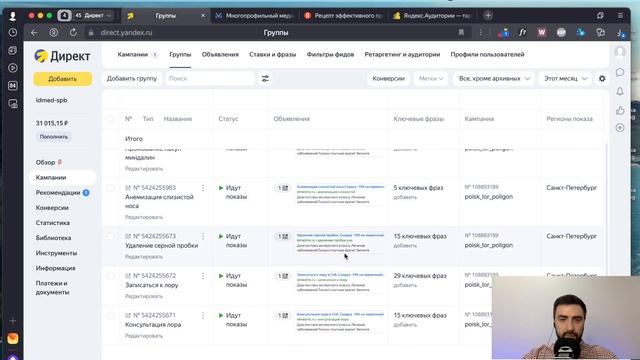
Task: Tick checkbox for group Удаление серной пробки
Action: [x=110, y=236]
